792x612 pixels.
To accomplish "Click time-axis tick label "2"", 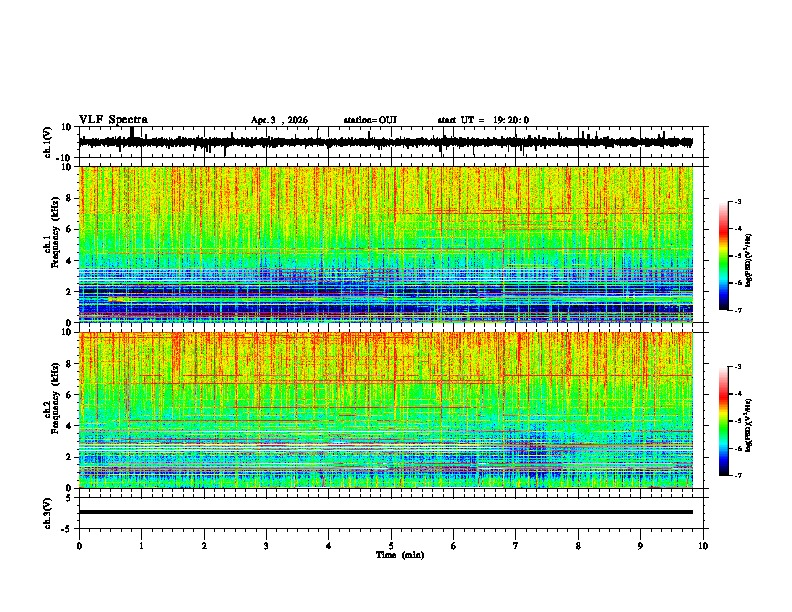I will (204, 546).
